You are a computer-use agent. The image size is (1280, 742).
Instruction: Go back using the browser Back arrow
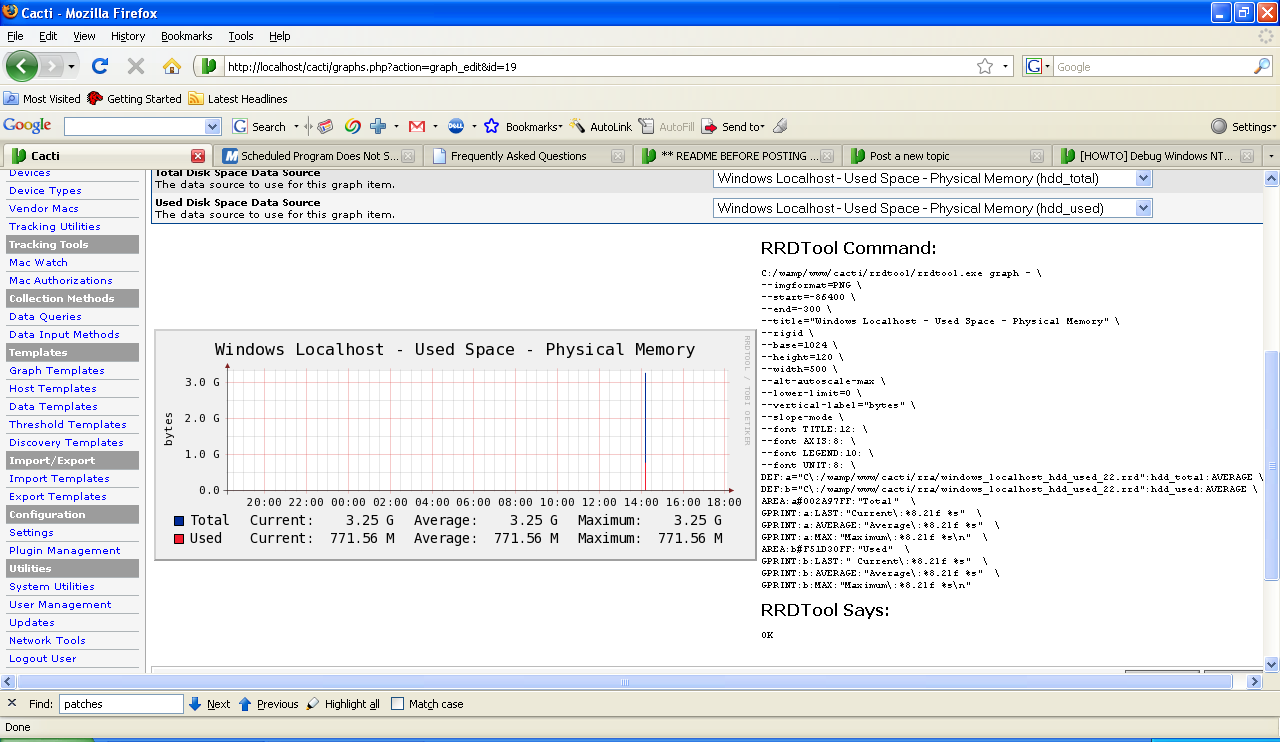pyautogui.click(x=22, y=66)
